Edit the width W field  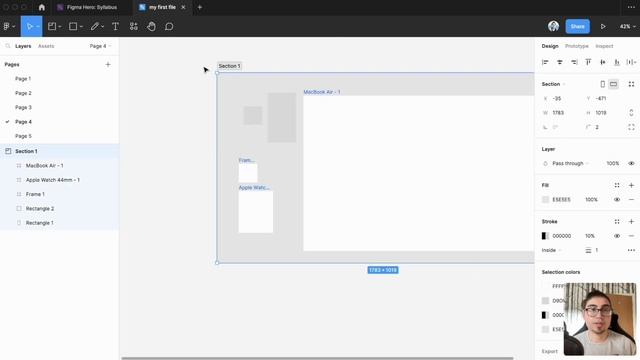(561, 113)
